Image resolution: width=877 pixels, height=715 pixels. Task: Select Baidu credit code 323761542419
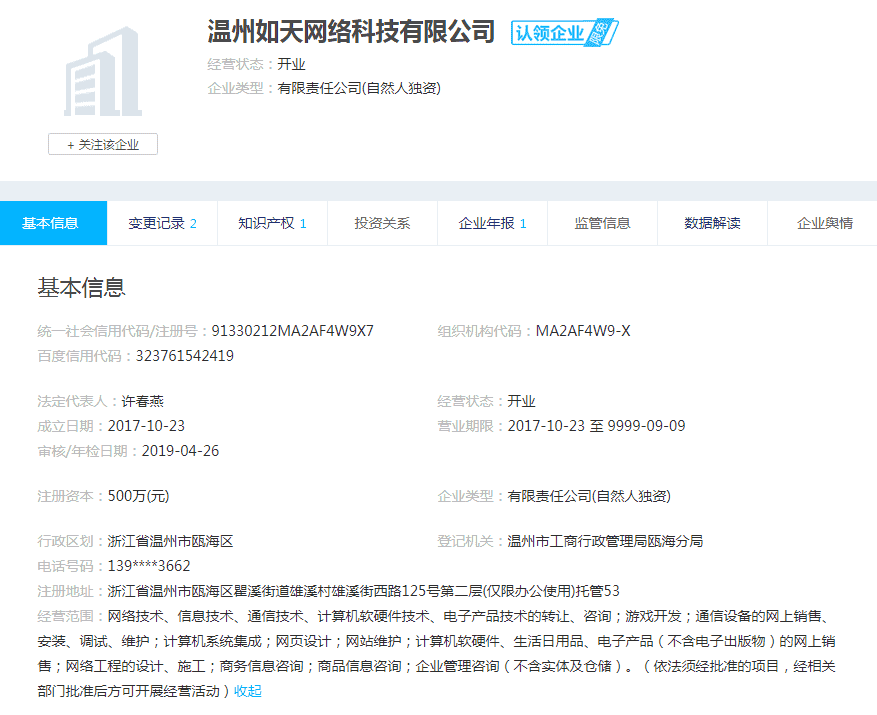pos(185,356)
